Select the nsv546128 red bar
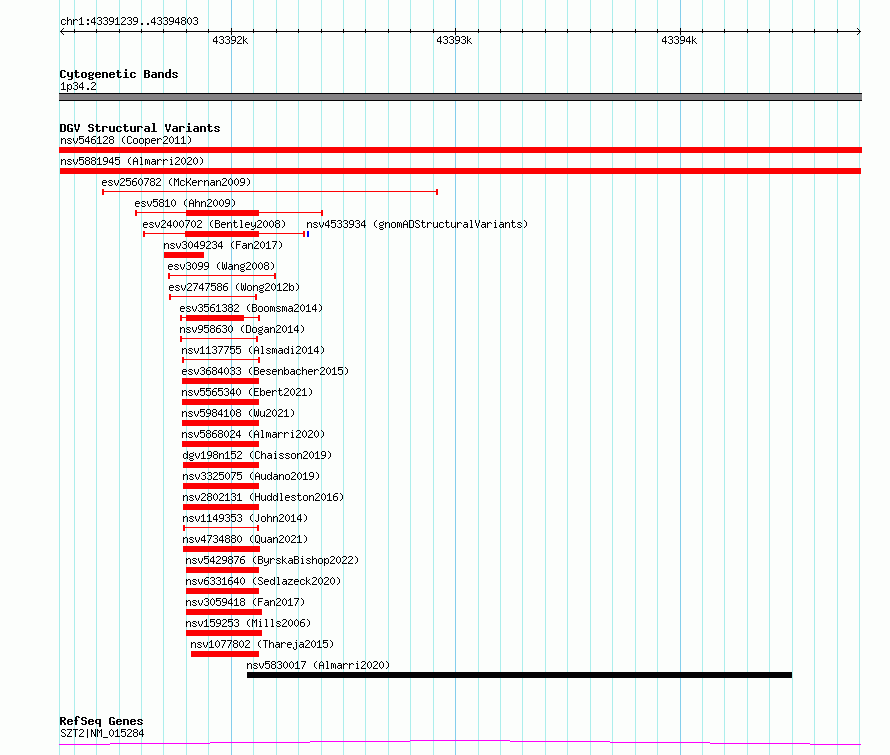Viewport: 890px width, 755px height. [x=460, y=150]
